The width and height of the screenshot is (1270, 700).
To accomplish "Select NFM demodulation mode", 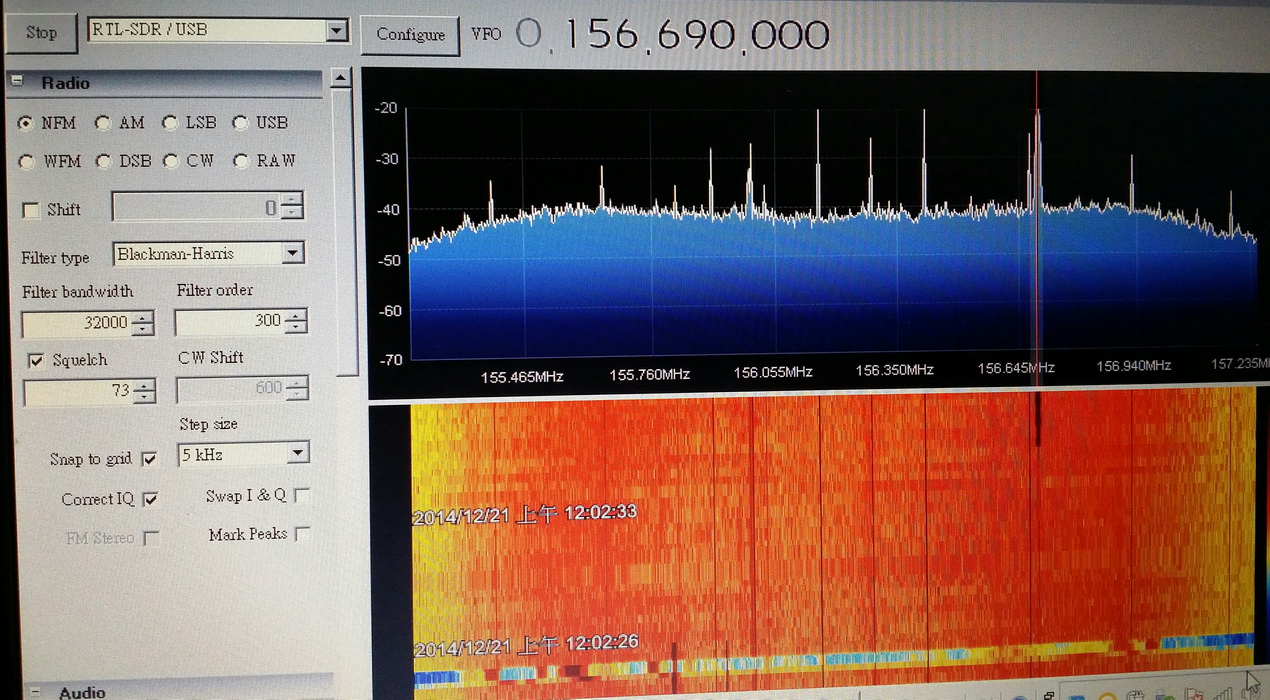I will (x=26, y=123).
